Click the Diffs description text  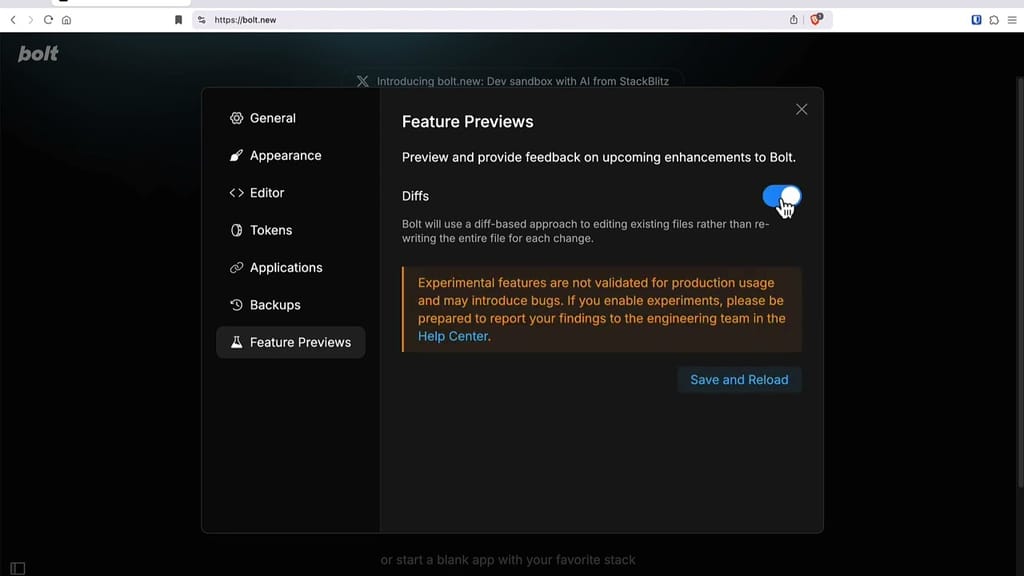[586, 231]
